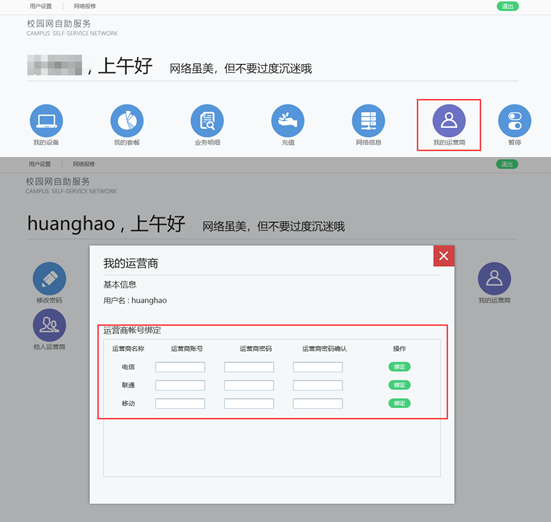This screenshot has height=522, width=551.
Task: Focus 电信 运营商密码 input field
Action: pos(249,367)
